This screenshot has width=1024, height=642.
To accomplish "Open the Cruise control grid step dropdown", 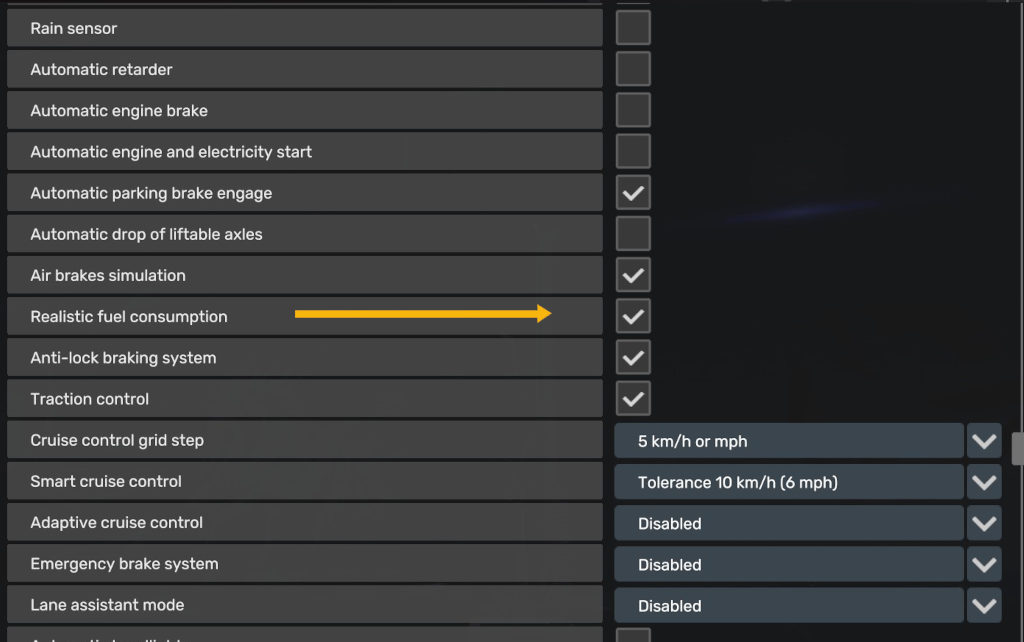I will tap(983, 440).
